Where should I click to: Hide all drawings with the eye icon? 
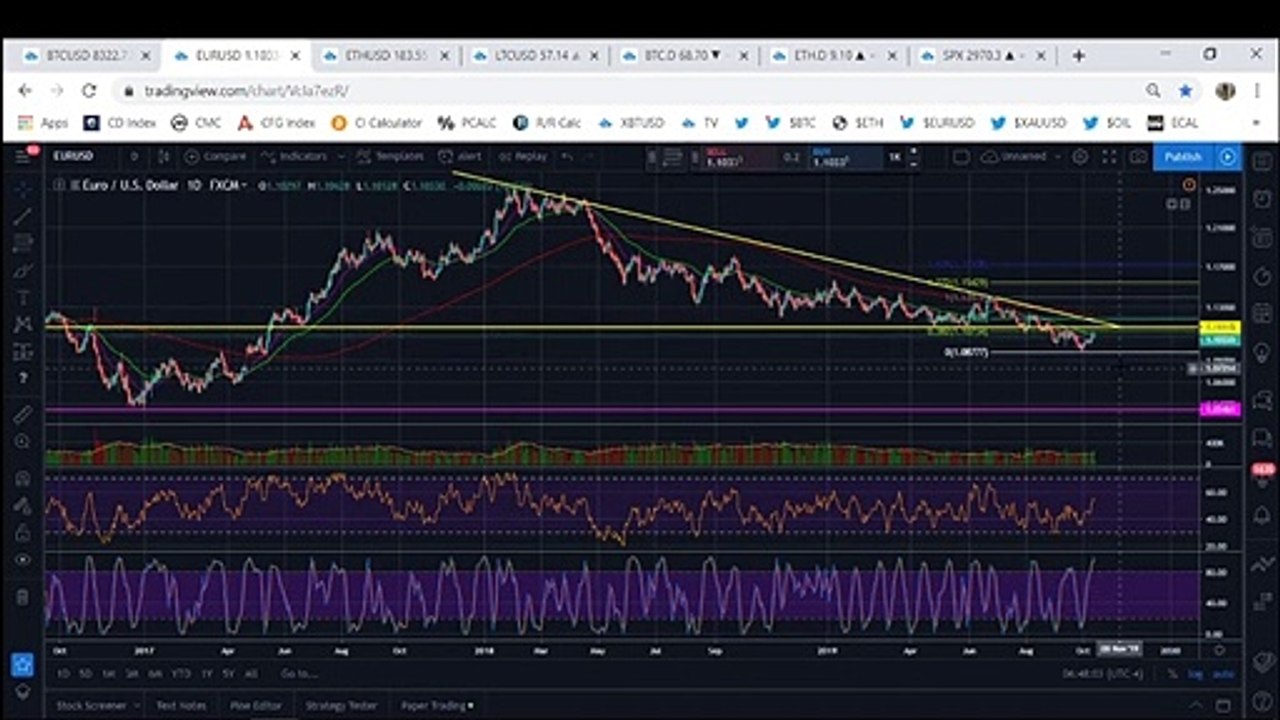coord(23,560)
